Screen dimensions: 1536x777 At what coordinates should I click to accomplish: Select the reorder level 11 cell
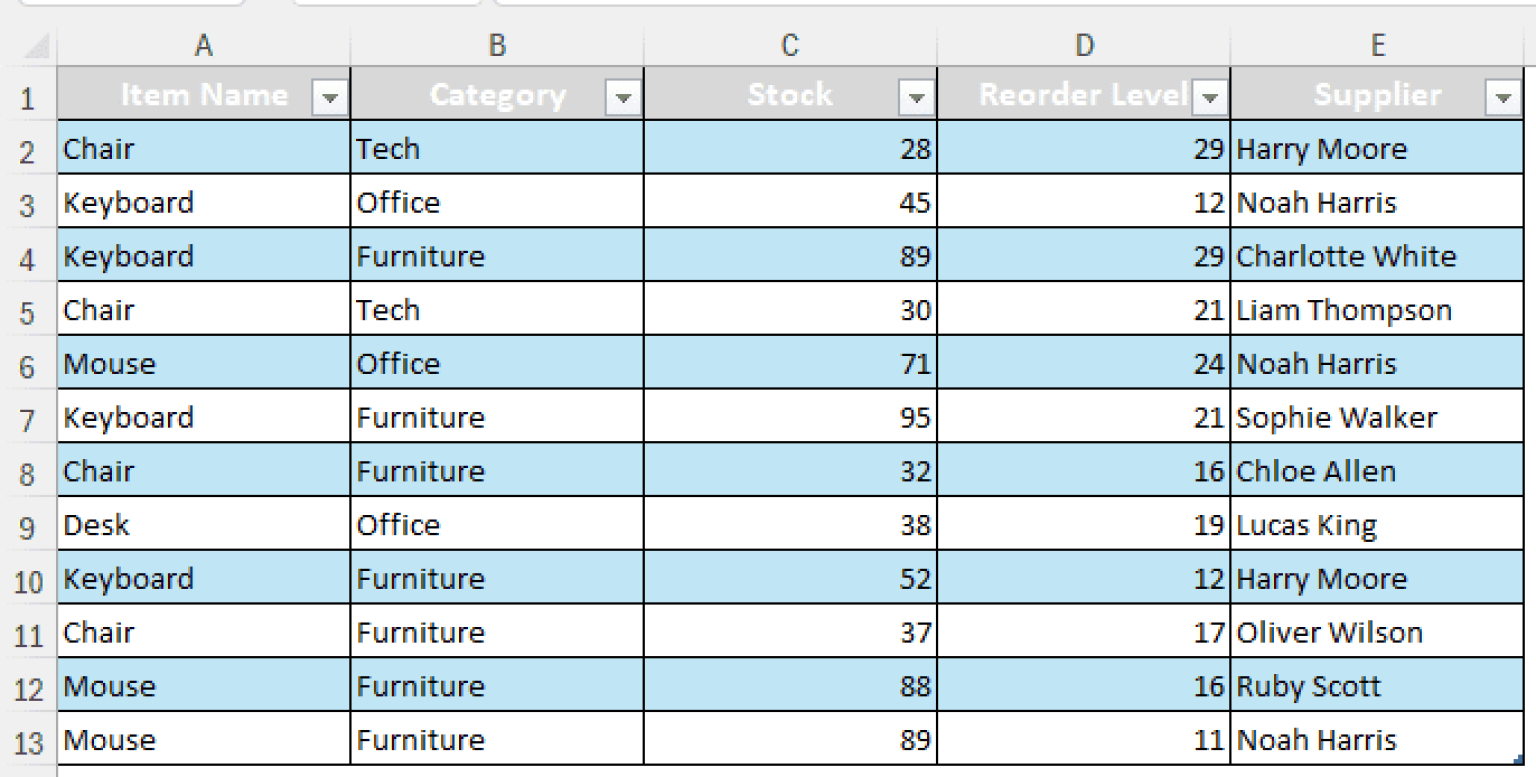pos(1083,739)
